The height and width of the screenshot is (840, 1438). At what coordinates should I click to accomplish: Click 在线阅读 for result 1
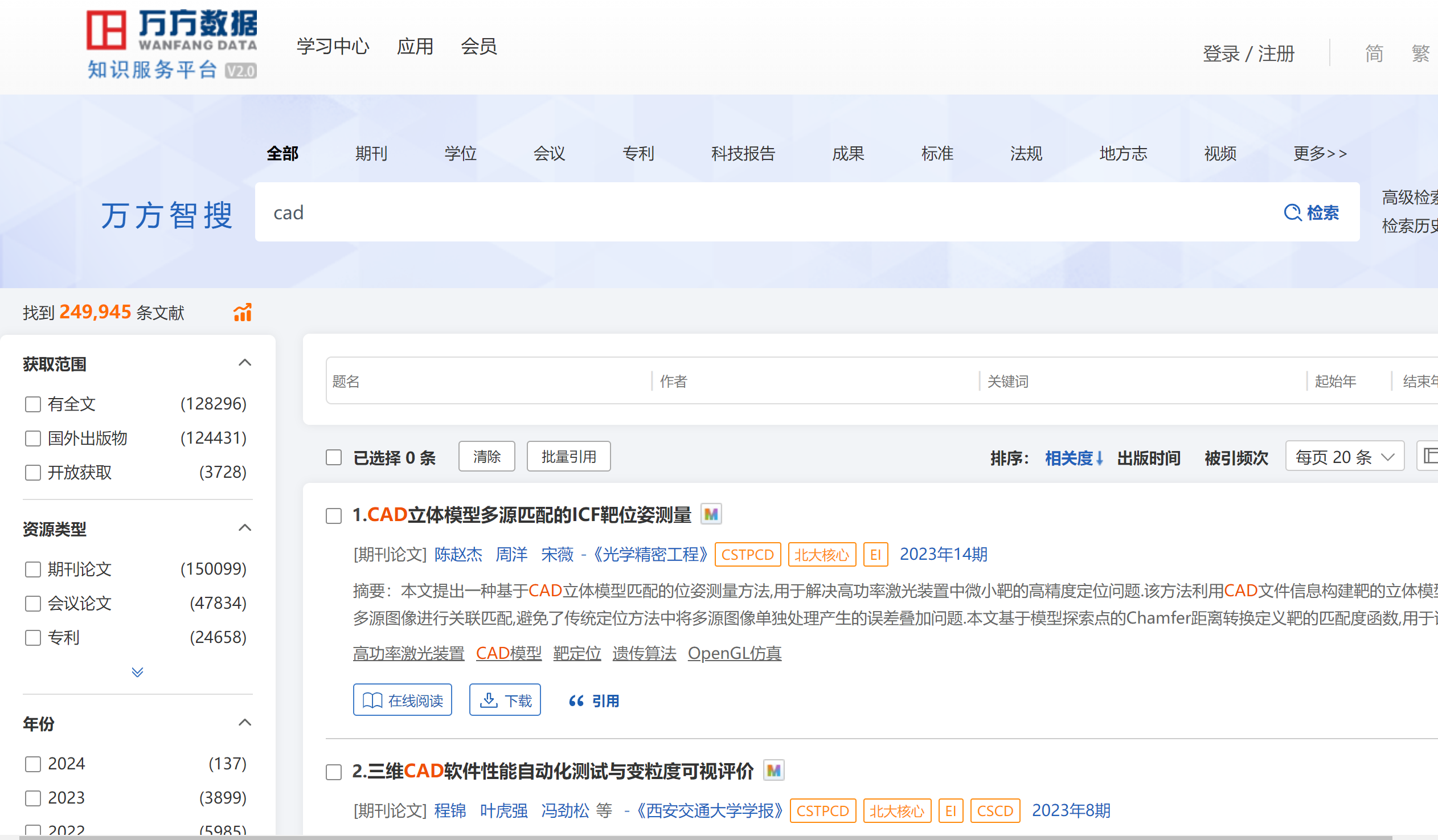(x=402, y=699)
